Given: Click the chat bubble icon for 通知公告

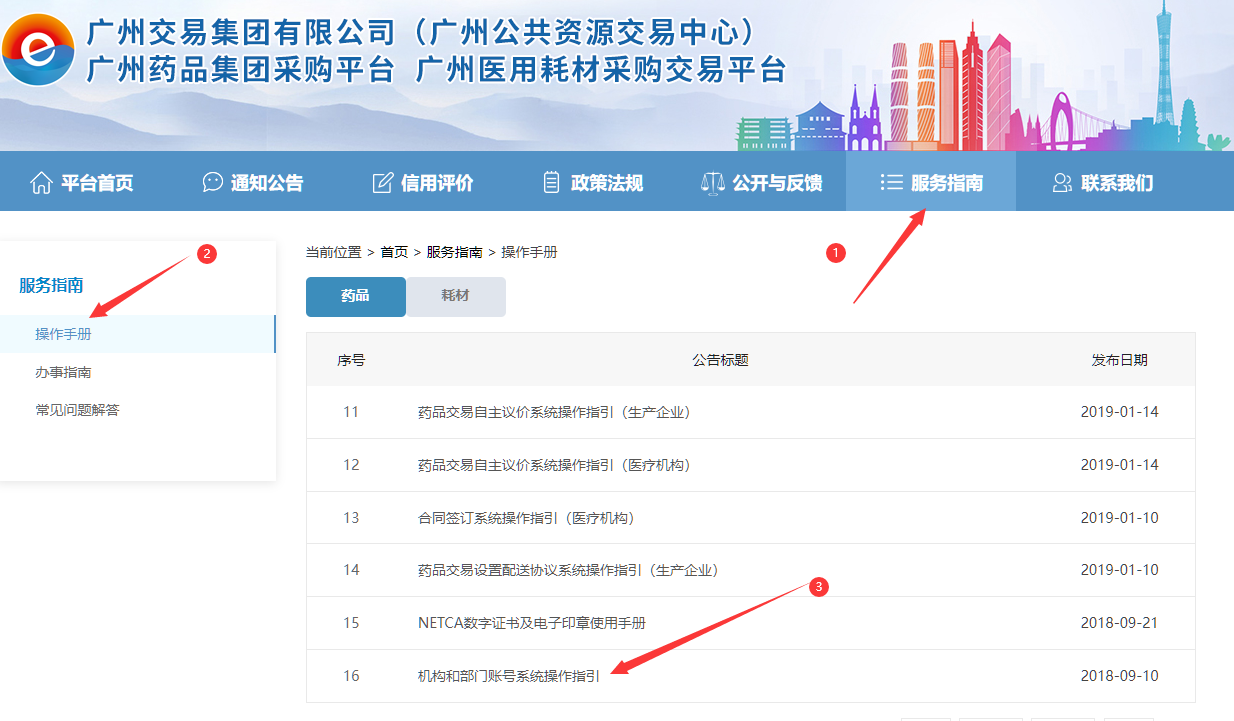Looking at the screenshot, I should tap(212, 183).
